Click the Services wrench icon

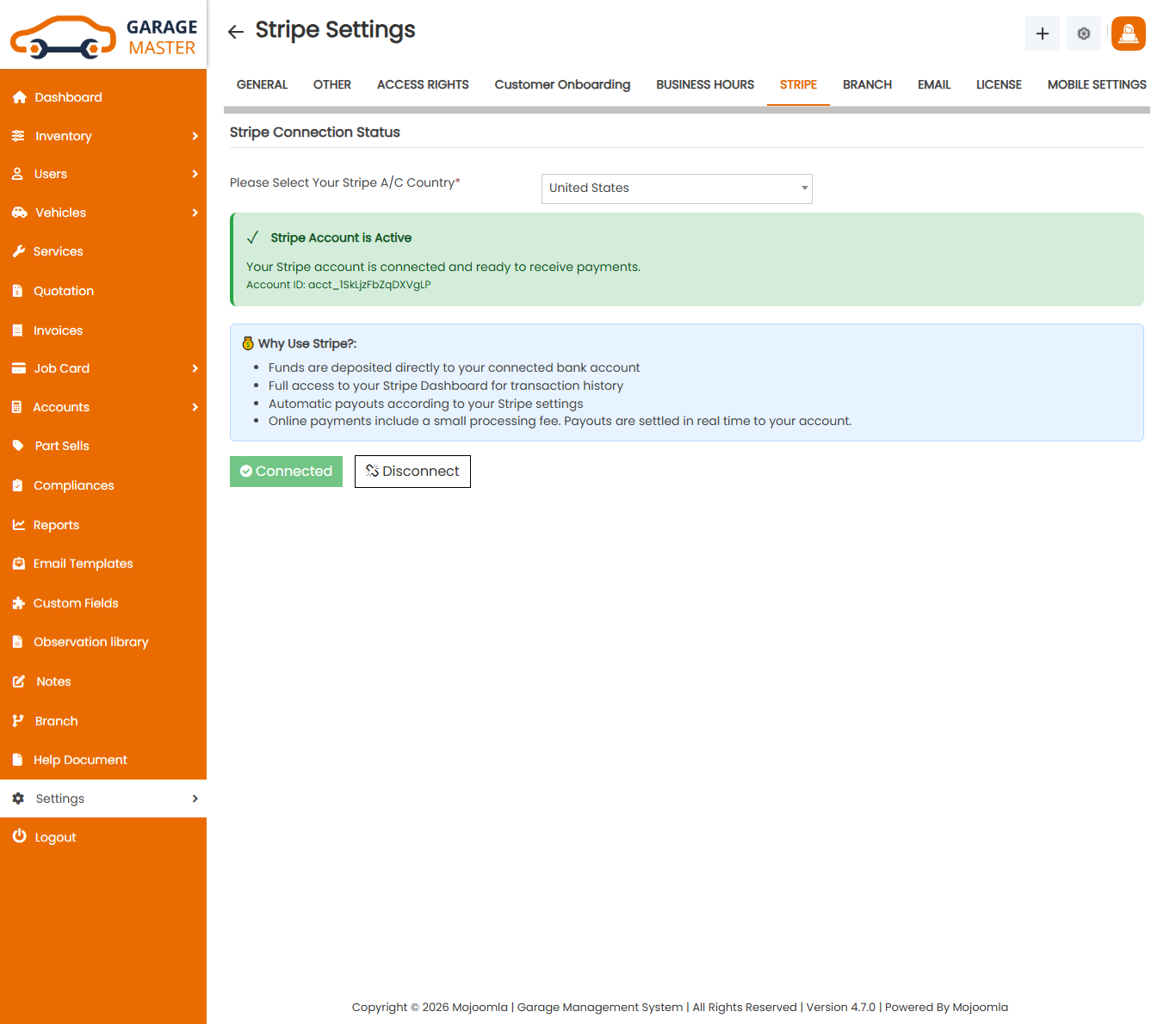(x=19, y=251)
